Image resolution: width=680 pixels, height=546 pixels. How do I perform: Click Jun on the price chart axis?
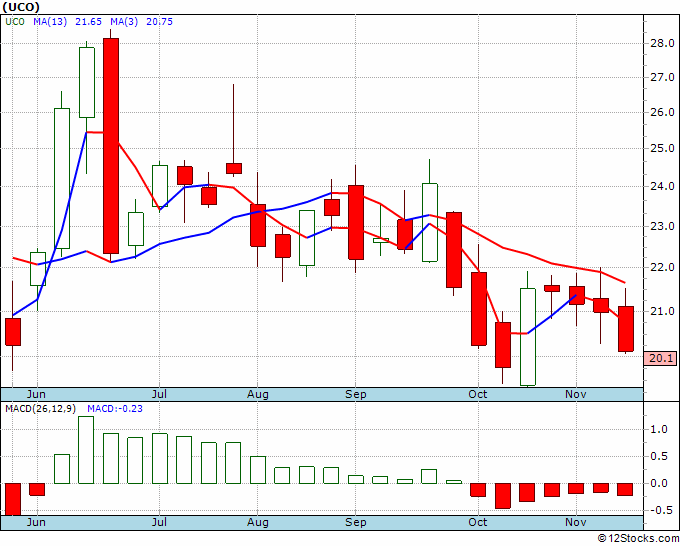[36, 394]
